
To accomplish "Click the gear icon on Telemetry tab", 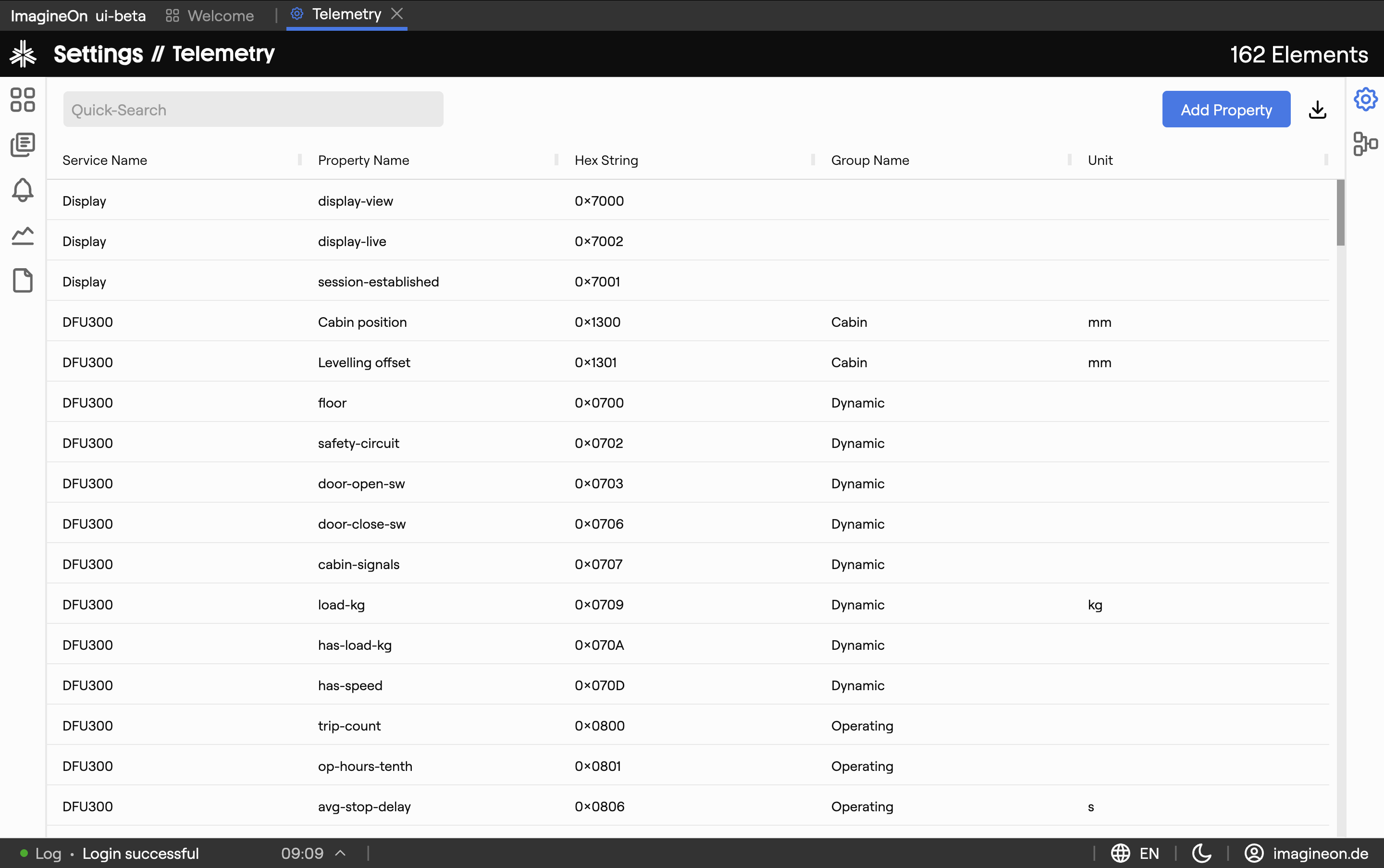I will 297,14.
